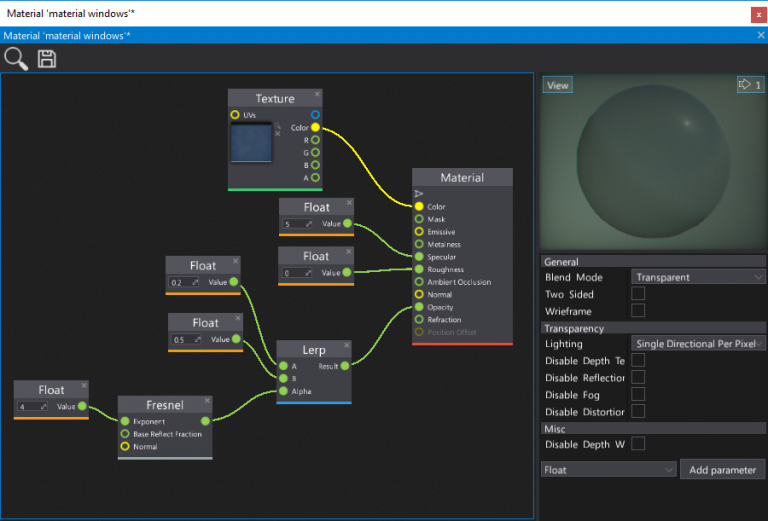Close the Texture node
The width and height of the screenshot is (768, 521).
pos(318,94)
